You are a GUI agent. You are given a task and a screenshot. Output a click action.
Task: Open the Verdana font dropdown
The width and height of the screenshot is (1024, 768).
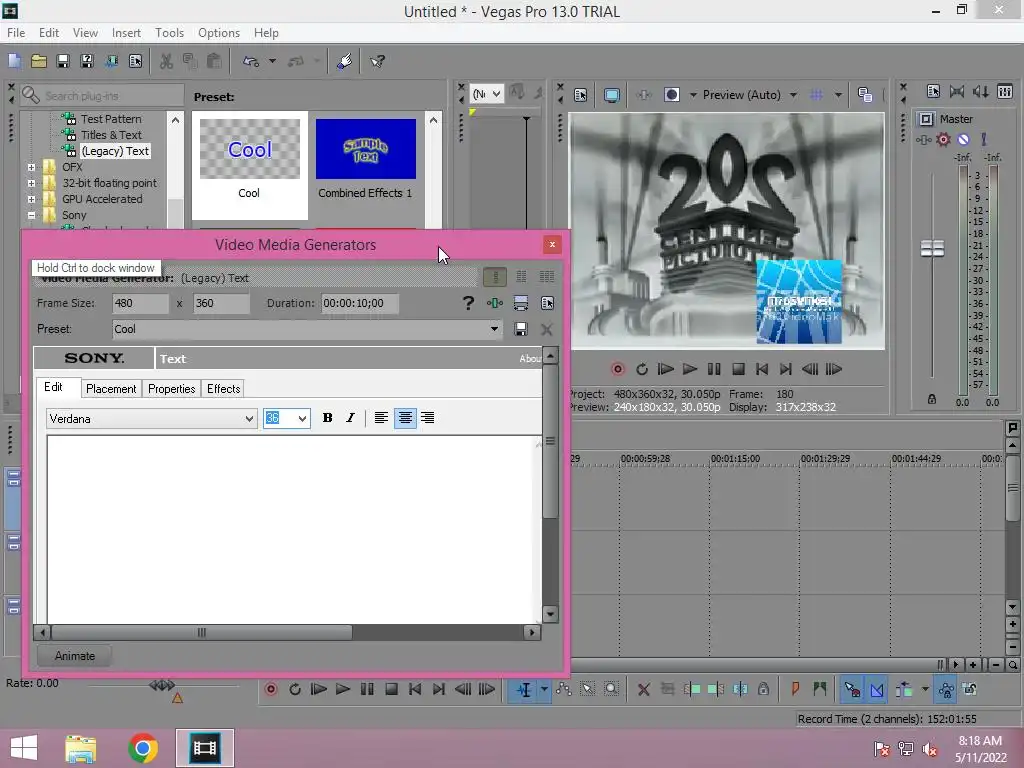(x=249, y=419)
